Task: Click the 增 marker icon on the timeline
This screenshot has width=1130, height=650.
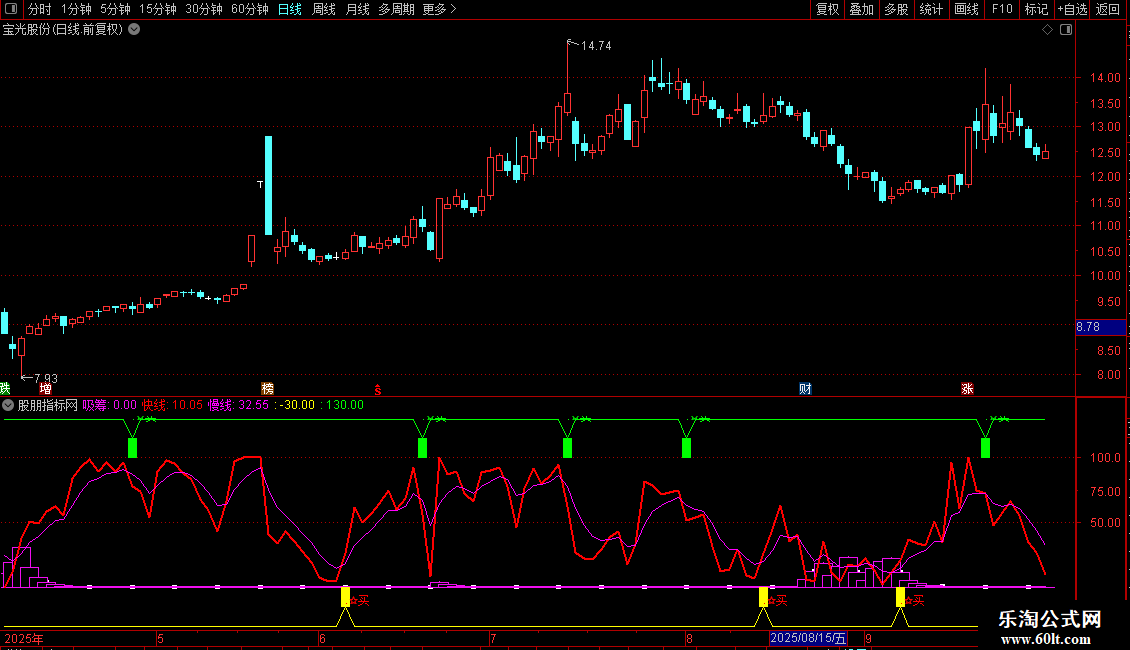Action: [45, 388]
